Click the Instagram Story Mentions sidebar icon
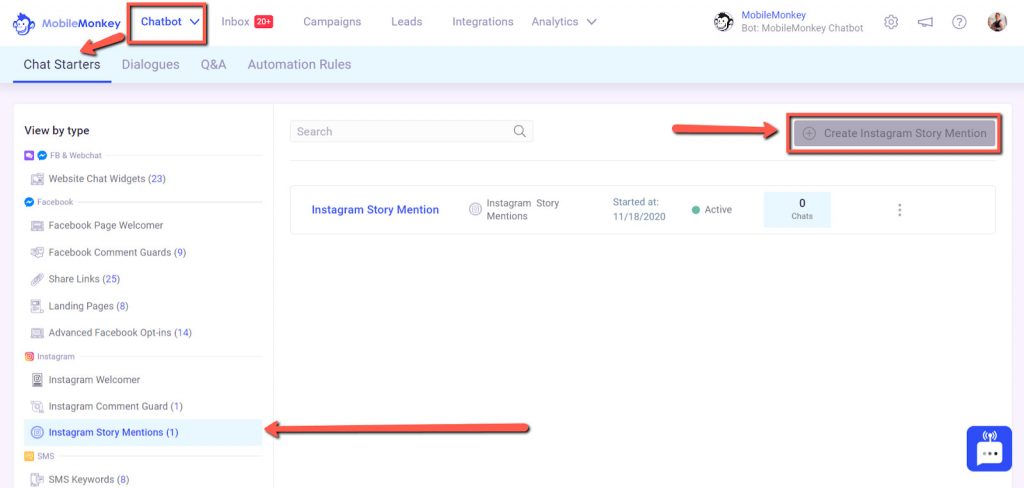This screenshot has width=1024, height=488. (38, 432)
